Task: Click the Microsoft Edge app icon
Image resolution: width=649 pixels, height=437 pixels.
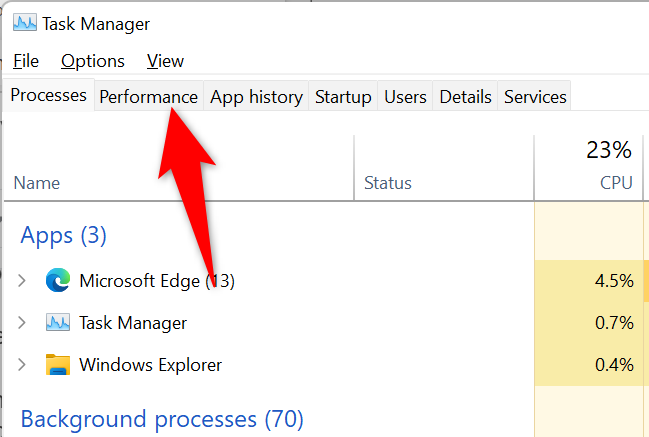Action: tap(58, 281)
